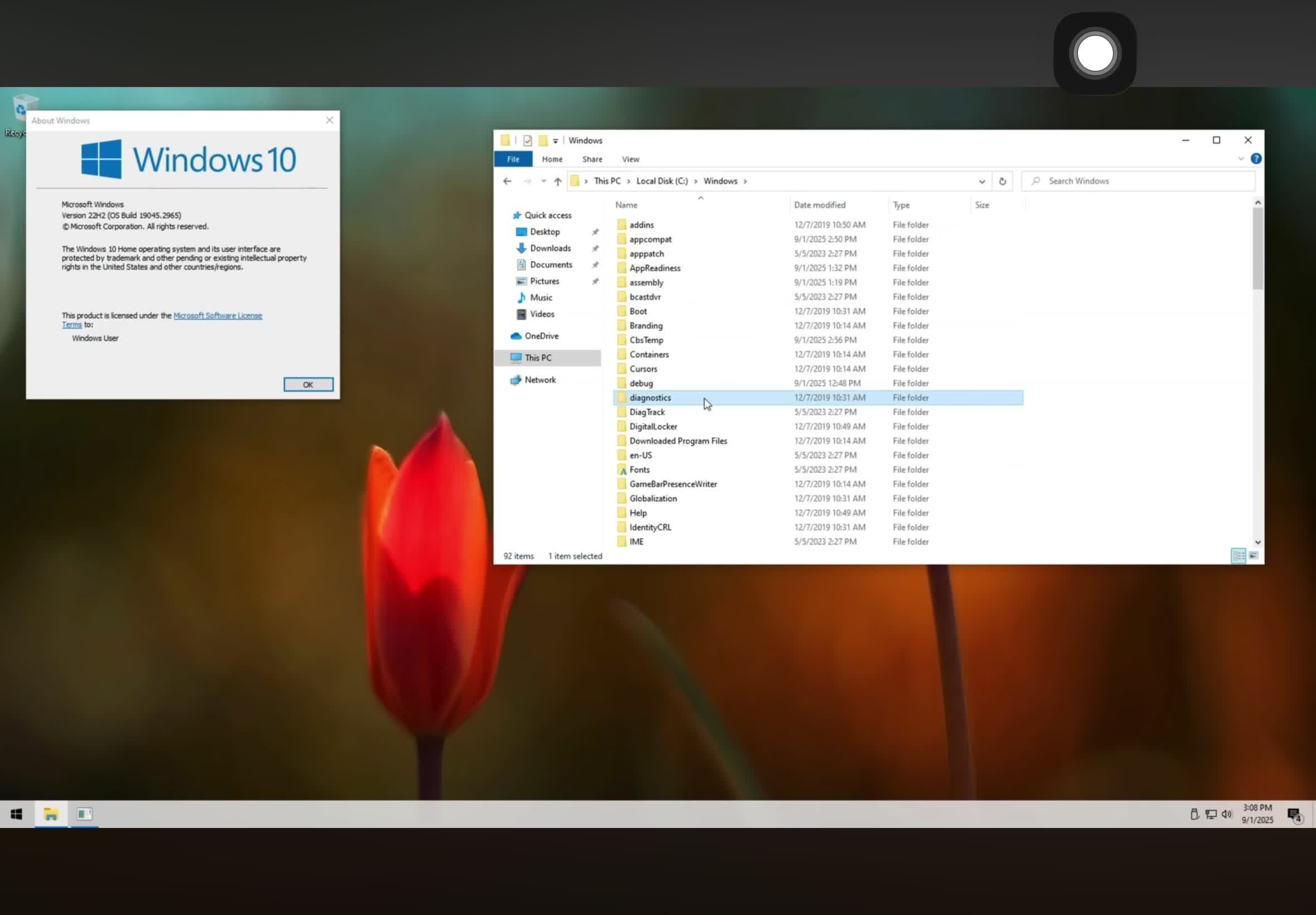This screenshot has width=1316, height=915.
Task: Expand the ribbon with the chevron
Action: [x=1241, y=159]
